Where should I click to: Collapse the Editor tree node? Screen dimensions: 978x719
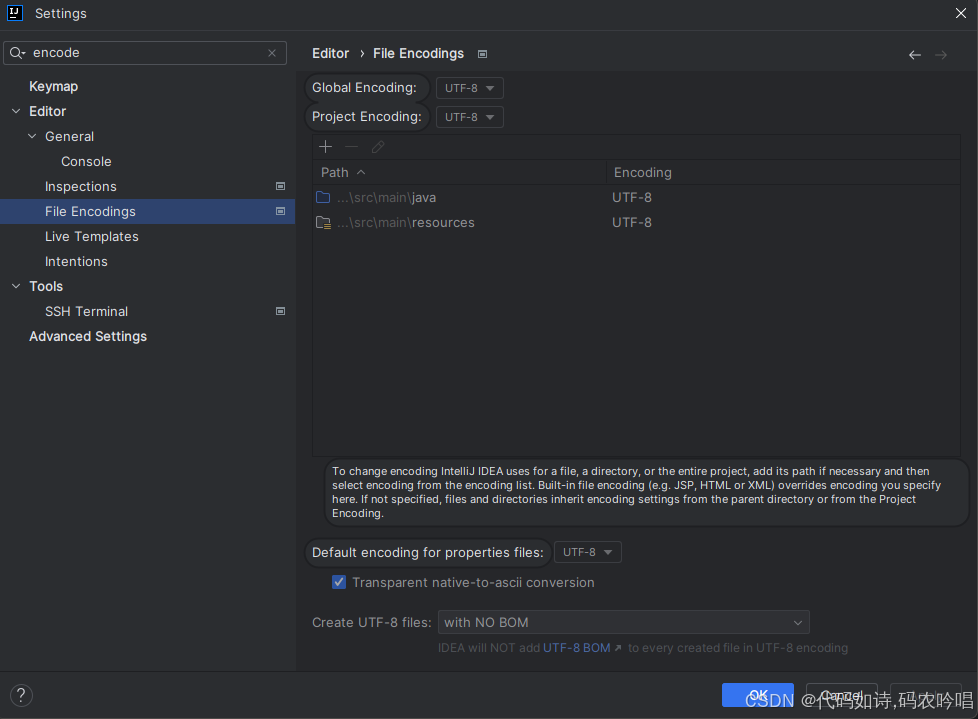(x=16, y=111)
